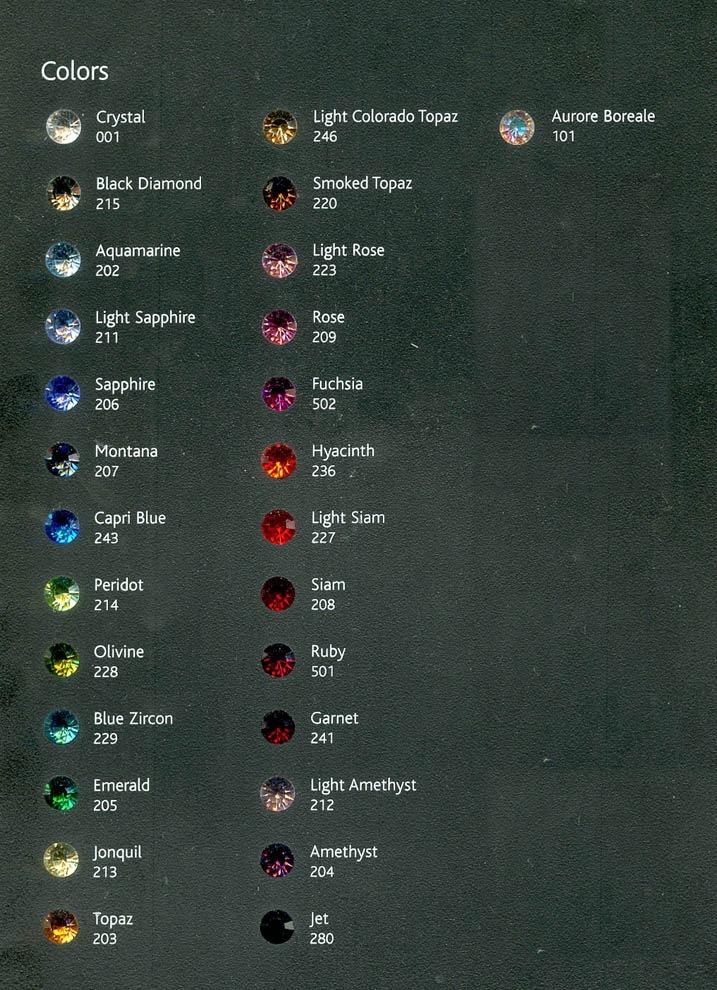Select the Jet 280 black stone

click(277, 927)
